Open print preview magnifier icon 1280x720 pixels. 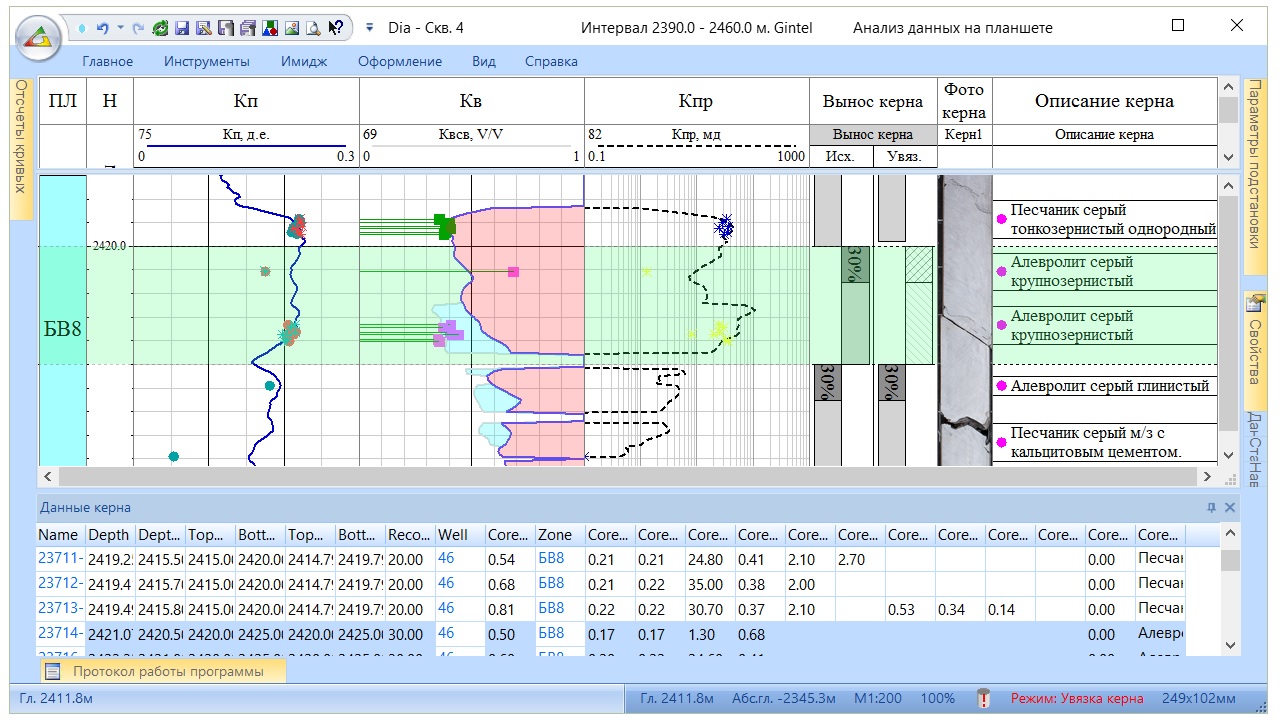(x=313, y=29)
